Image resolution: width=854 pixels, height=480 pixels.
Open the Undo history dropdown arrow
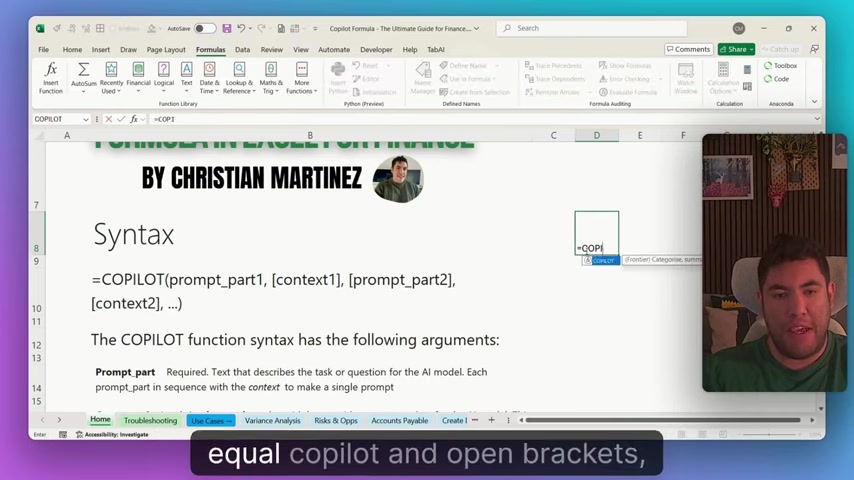[250, 28]
